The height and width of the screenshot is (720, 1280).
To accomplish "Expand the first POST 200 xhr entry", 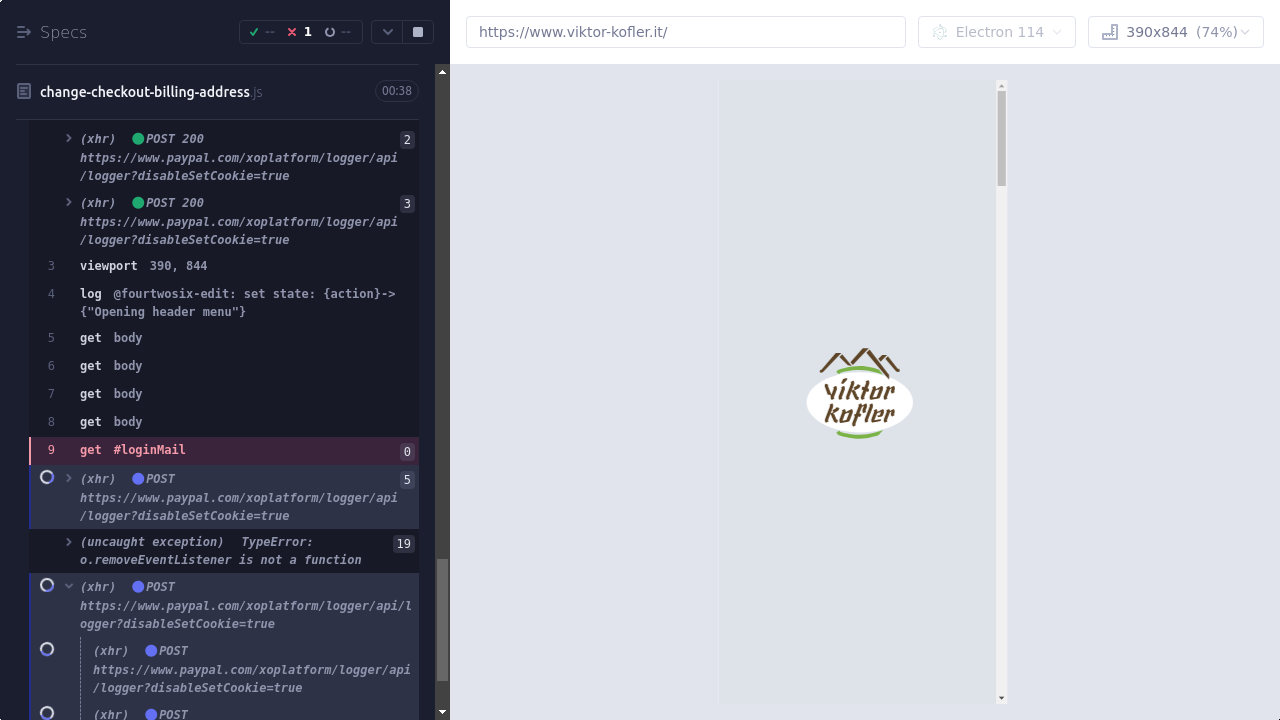I will tap(69, 139).
